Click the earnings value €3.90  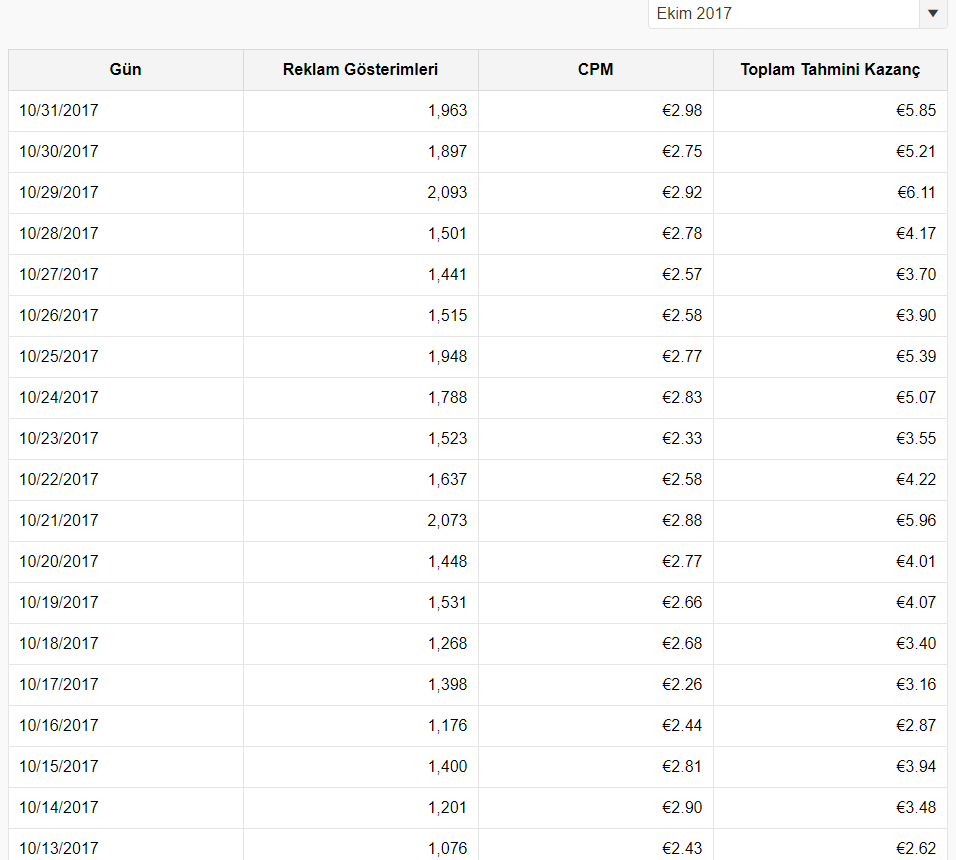point(916,315)
